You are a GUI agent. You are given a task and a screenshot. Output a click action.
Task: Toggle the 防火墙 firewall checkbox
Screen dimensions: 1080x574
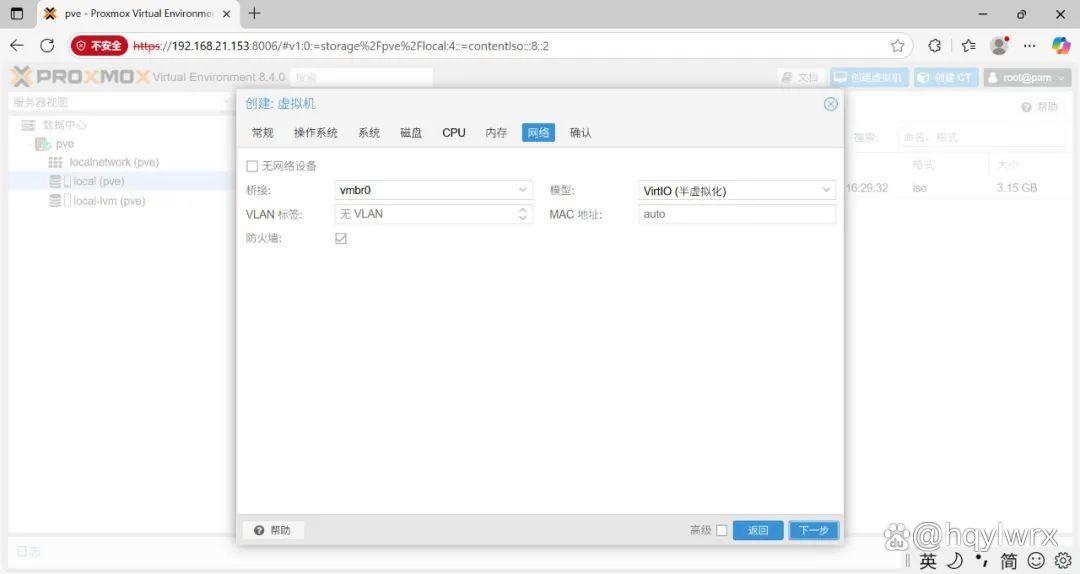[x=340, y=238]
